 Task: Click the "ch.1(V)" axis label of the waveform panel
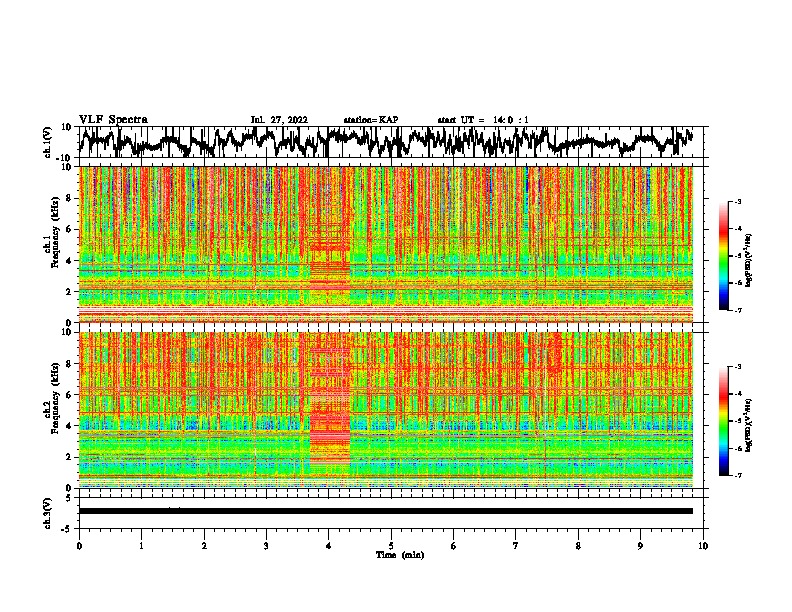[48, 142]
